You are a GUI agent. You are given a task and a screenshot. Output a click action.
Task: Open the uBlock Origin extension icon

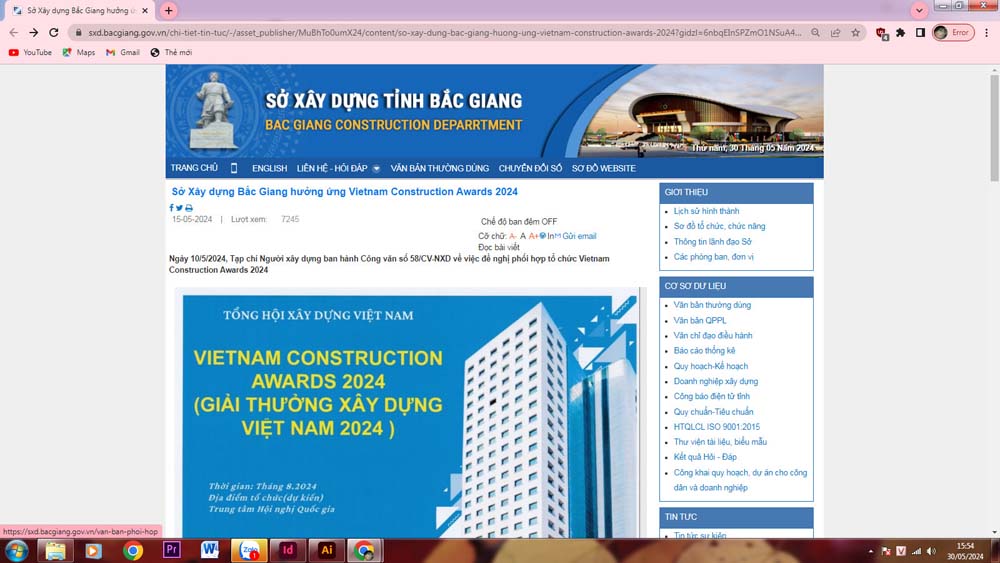(x=882, y=33)
